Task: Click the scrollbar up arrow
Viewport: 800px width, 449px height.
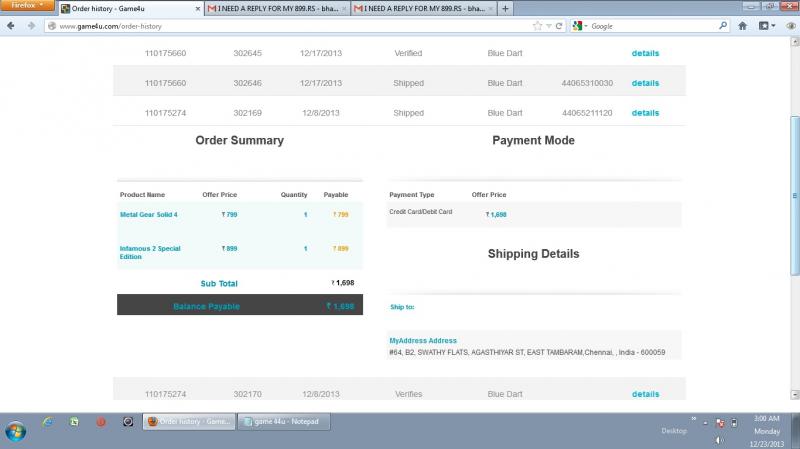Action: coord(795,42)
